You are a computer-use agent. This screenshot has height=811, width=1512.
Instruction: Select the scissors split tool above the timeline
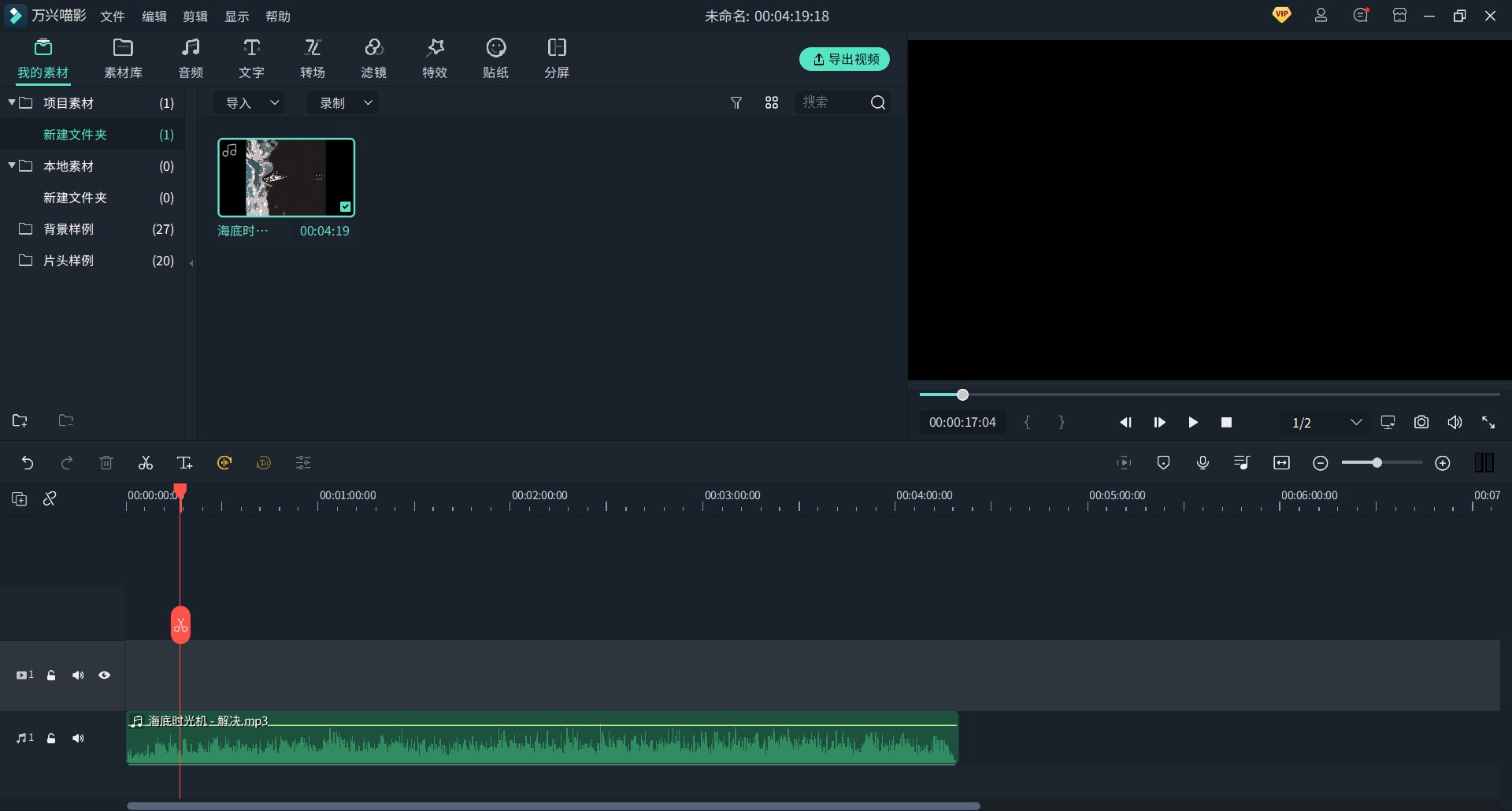145,462
